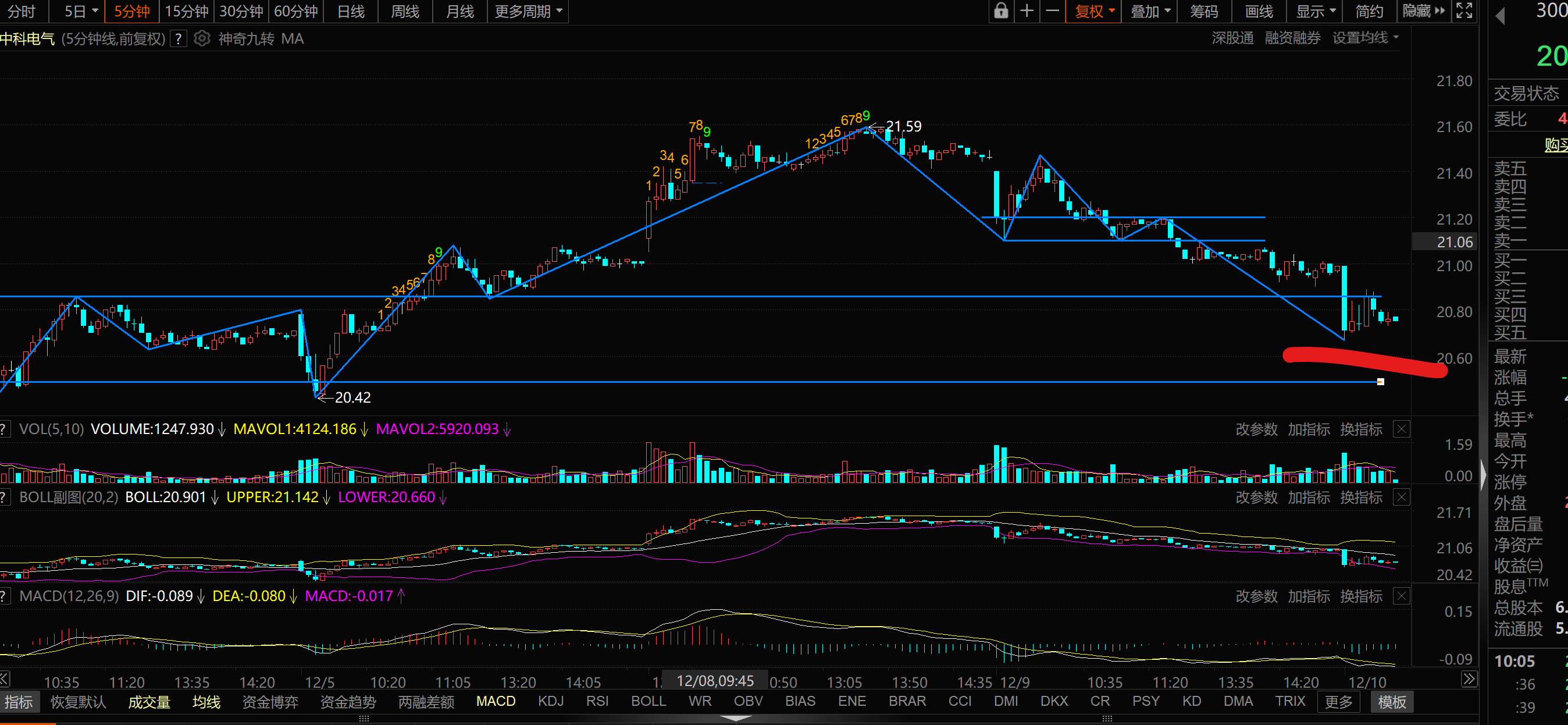
Task: Collapse right panel with left arrow
Action: [1501, 16]
